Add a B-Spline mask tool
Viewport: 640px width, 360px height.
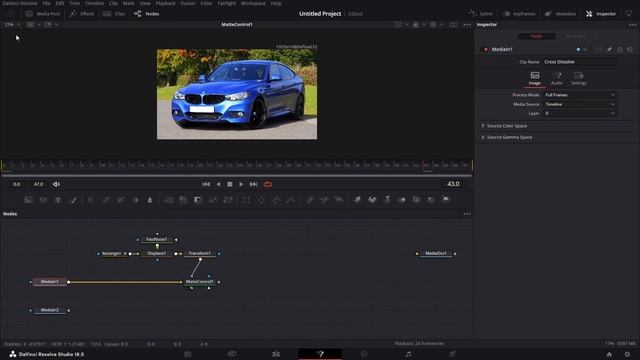pyautogui.click(x=291, y=200)
